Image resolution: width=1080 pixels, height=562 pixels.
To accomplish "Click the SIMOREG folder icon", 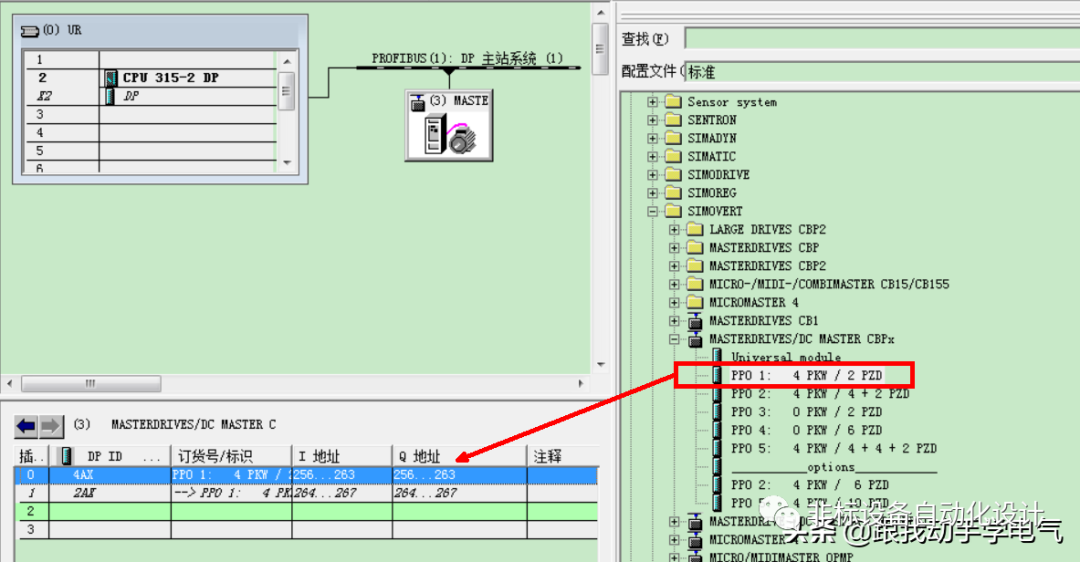I will 673,193.
